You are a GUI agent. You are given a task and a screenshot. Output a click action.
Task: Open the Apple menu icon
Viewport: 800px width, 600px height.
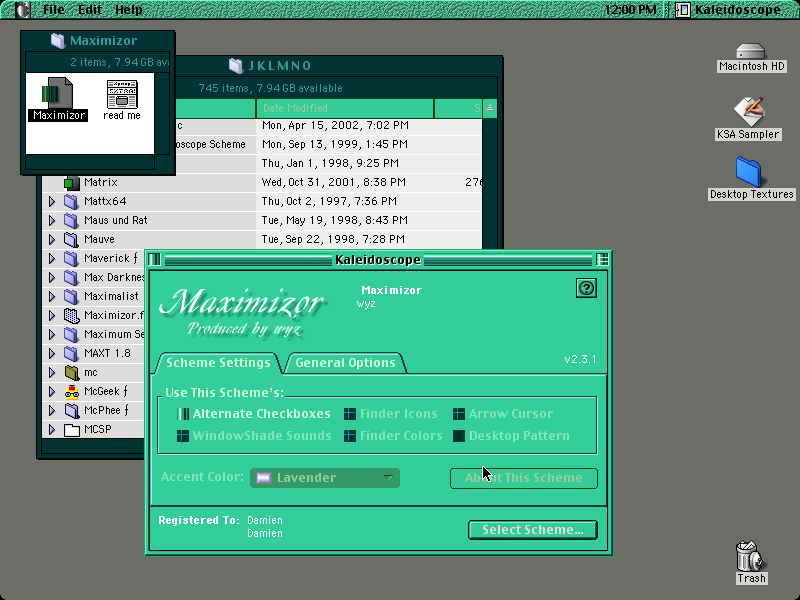coord(22,10)
